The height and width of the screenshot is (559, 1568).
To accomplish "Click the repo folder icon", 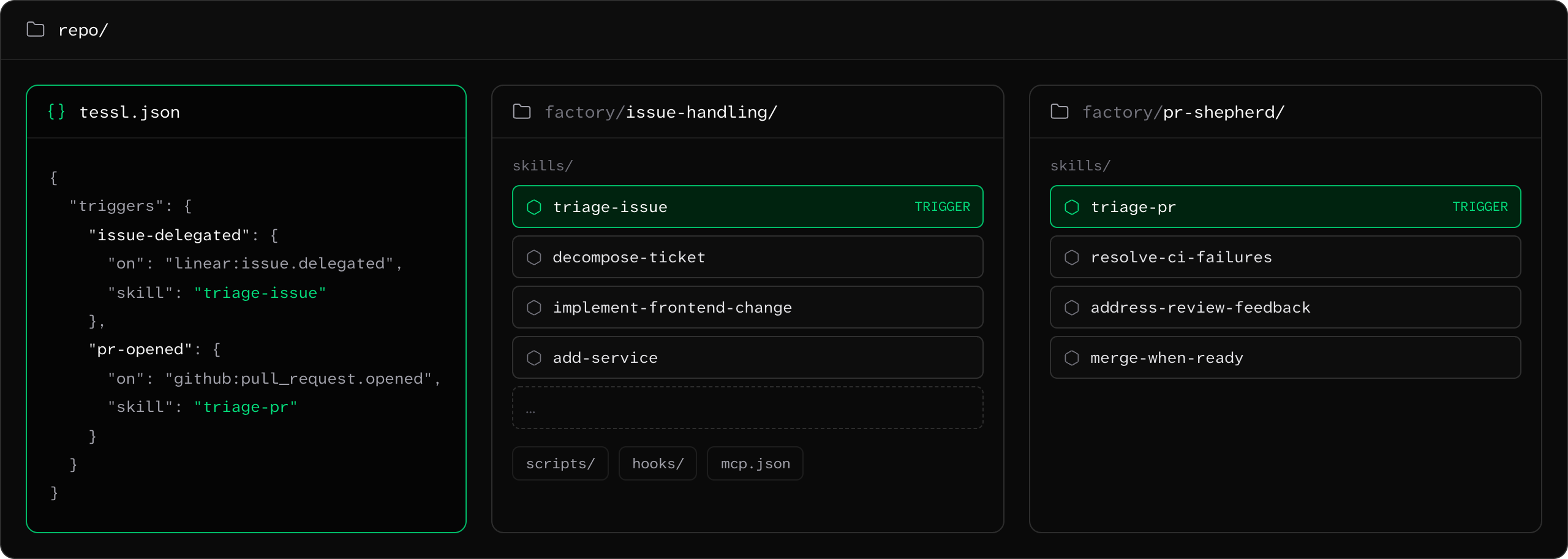I will pos(36,29).
